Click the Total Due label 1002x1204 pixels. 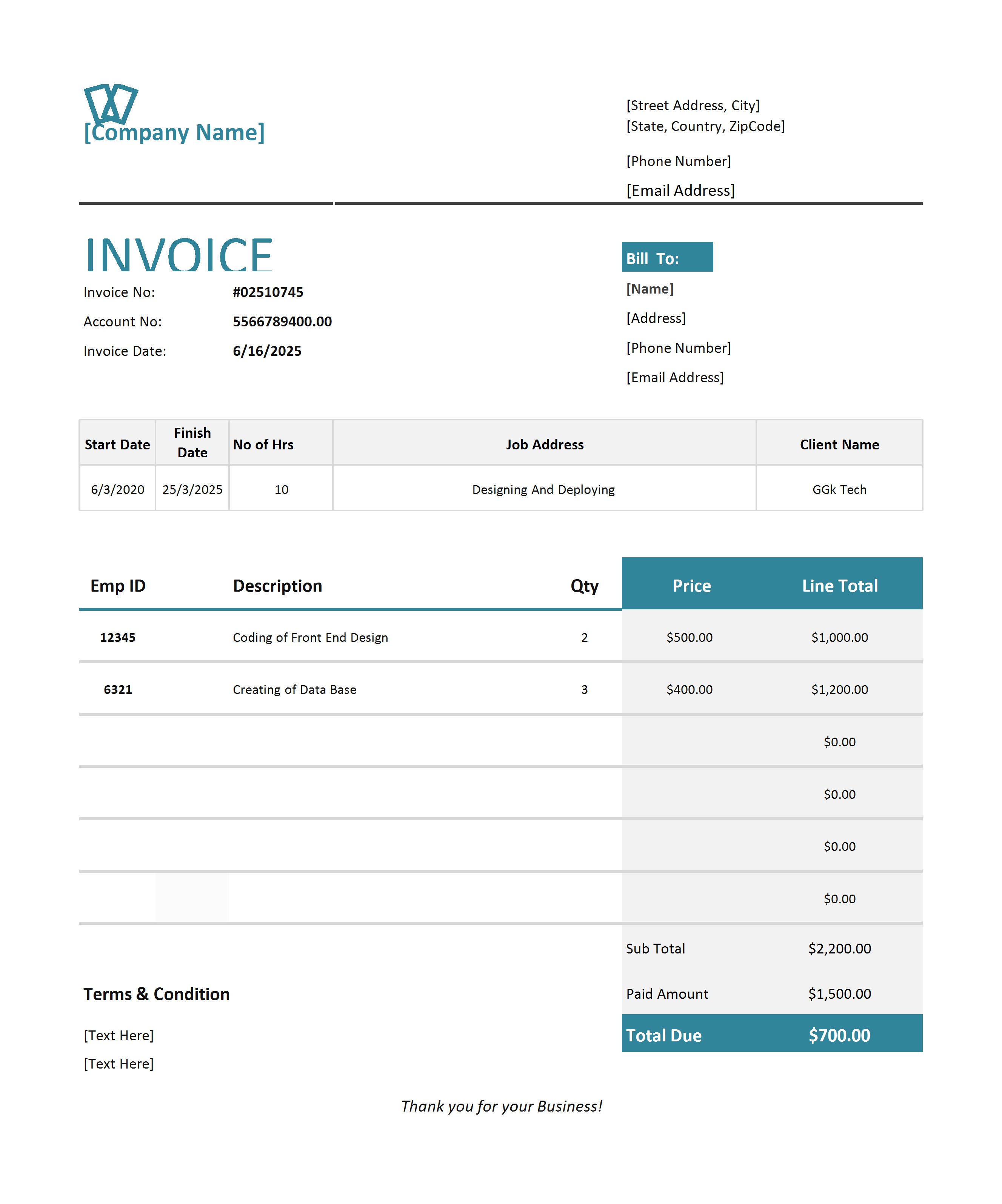(663, 1035)
